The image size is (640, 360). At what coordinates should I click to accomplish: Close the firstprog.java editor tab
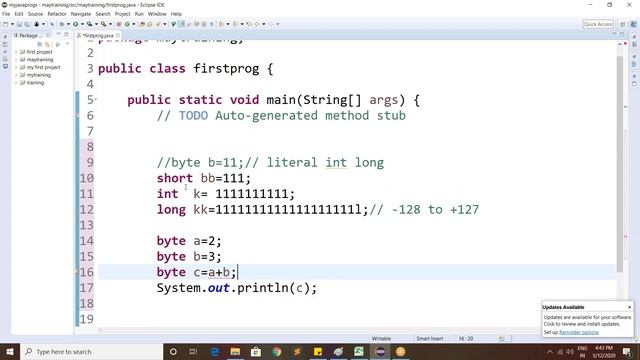point(118,36)
